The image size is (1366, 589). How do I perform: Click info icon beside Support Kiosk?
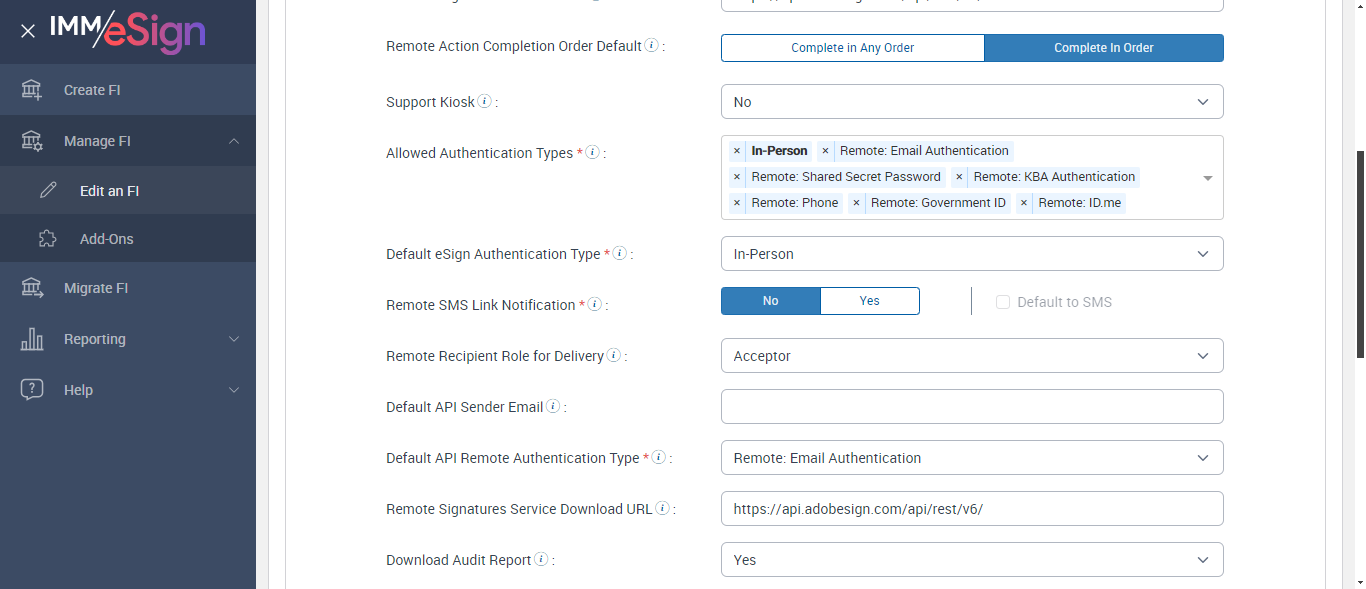(x=484, y=101)
